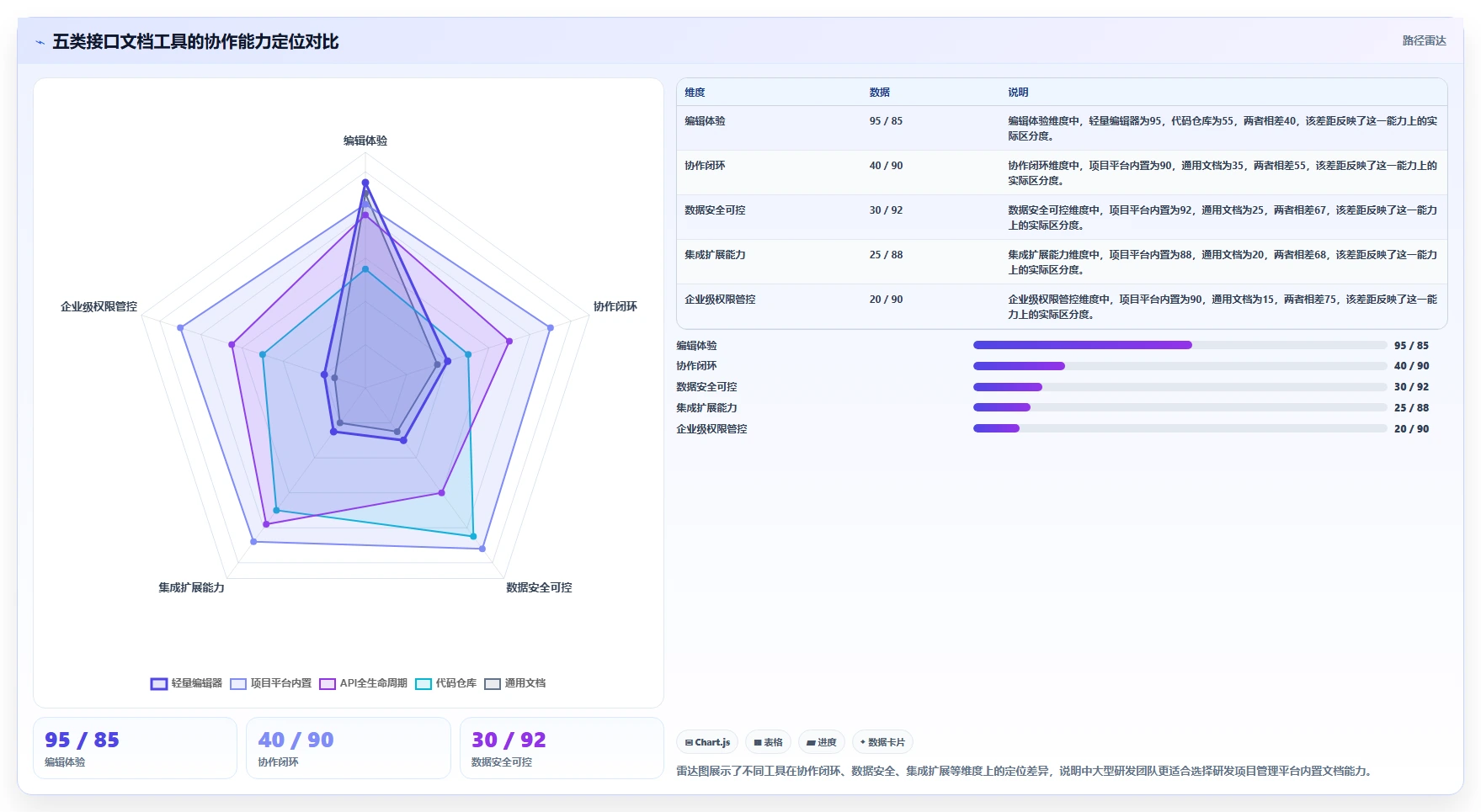Click the 通用文档 legend label

[x=525, y=683]
